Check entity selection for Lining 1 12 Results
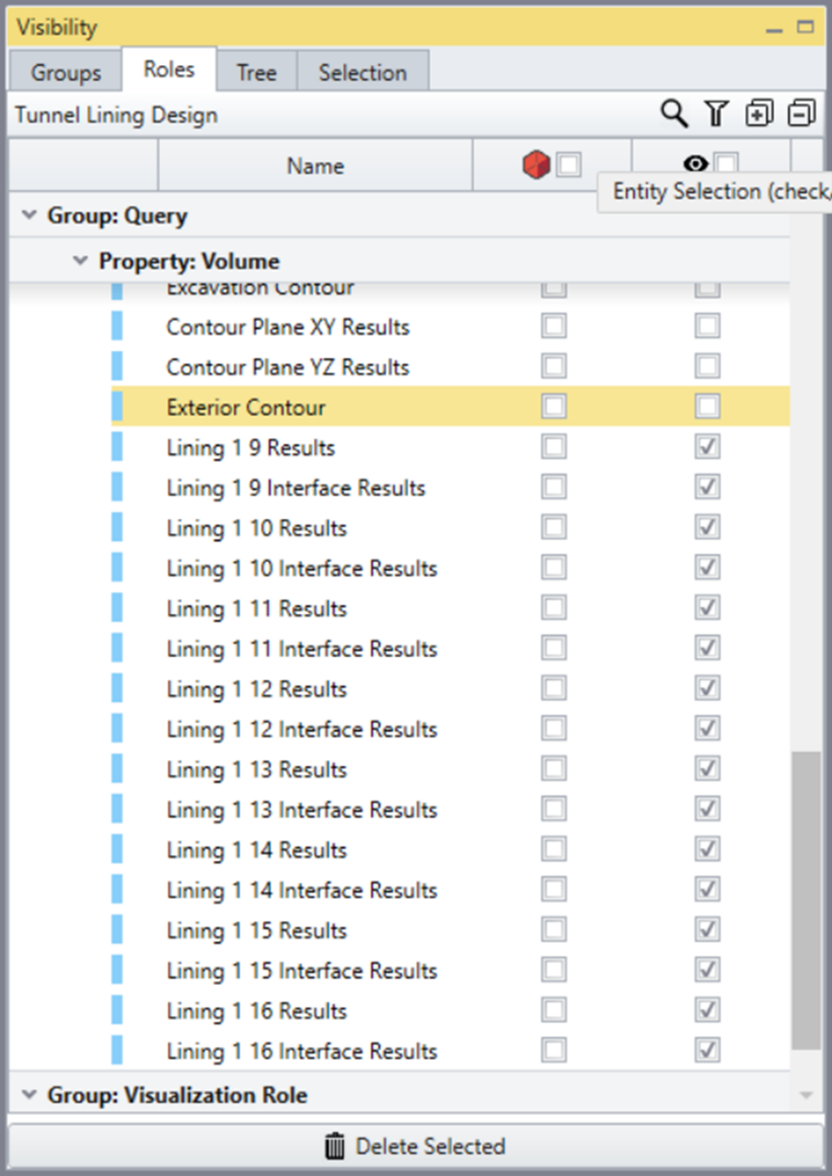The width and height of the screenshot is (832, 1176). tap(554, 688)
